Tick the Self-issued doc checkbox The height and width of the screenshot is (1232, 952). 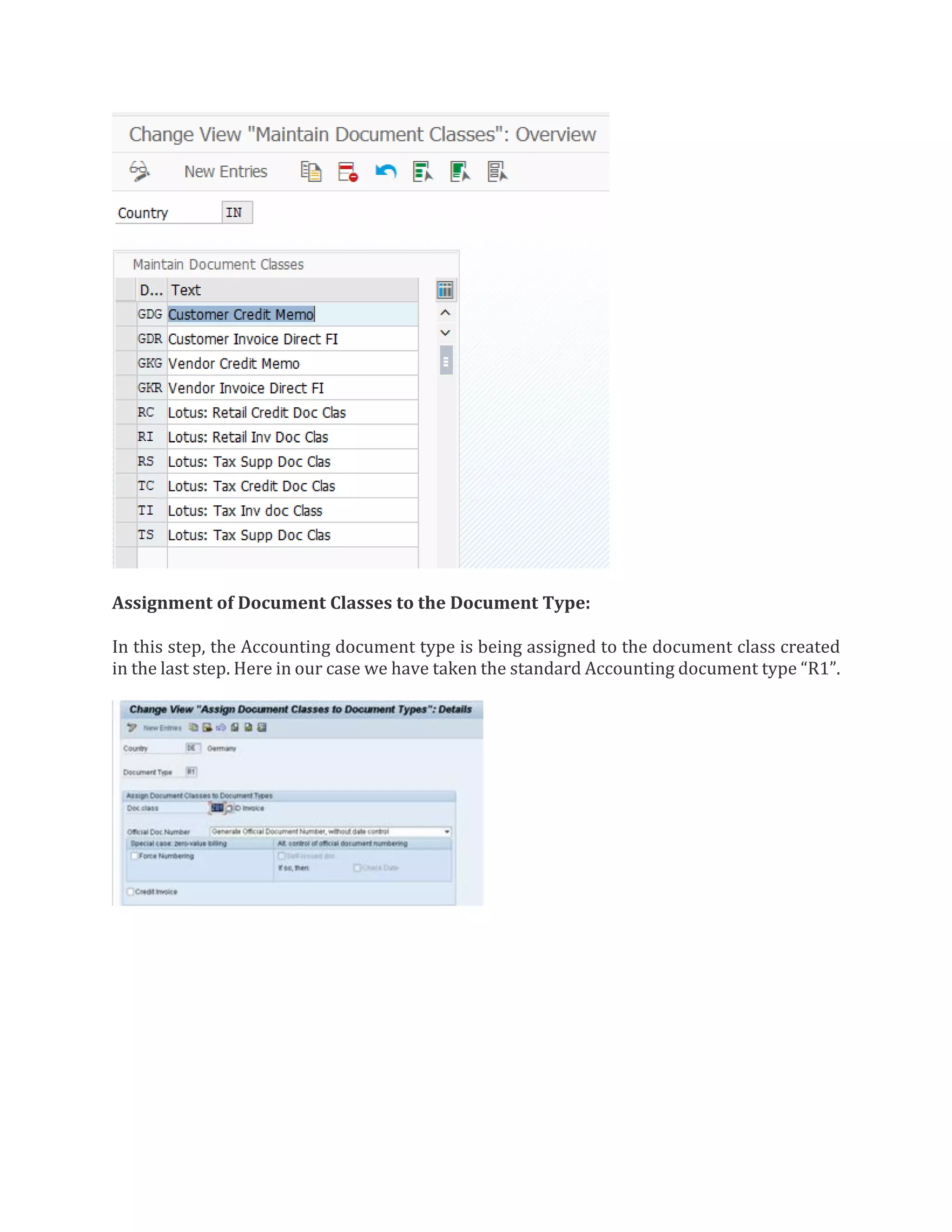click(x=281, y=856)
